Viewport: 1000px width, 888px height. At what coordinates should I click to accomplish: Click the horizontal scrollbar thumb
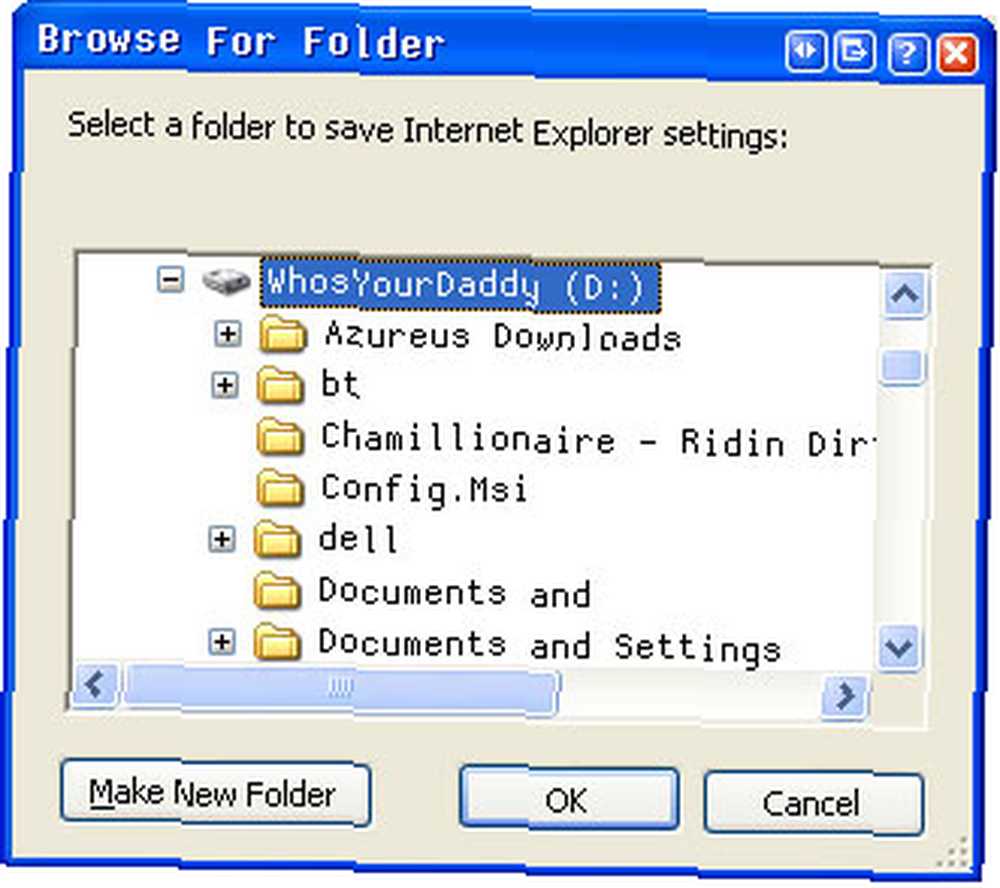[x=342, y=688]
